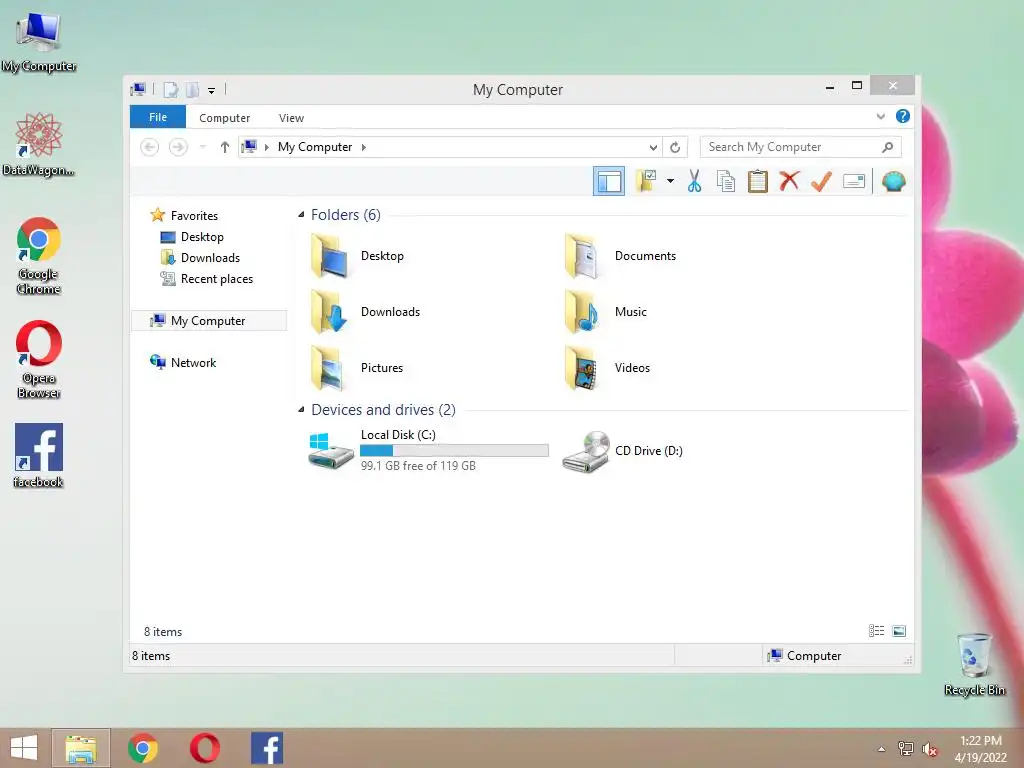Go up one level with Up arrow

pos(225,147)
